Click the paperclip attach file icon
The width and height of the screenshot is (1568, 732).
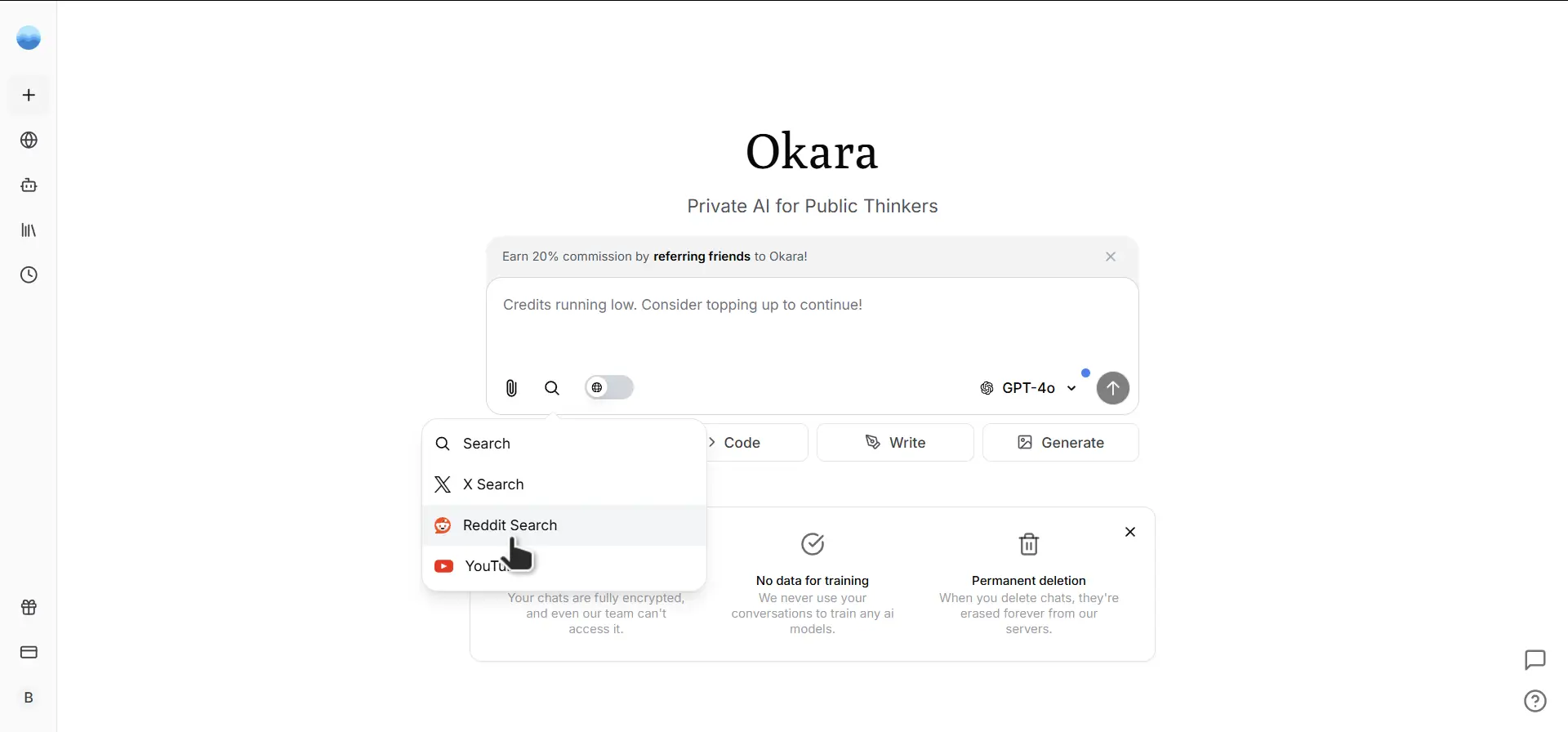pos(511,388)
